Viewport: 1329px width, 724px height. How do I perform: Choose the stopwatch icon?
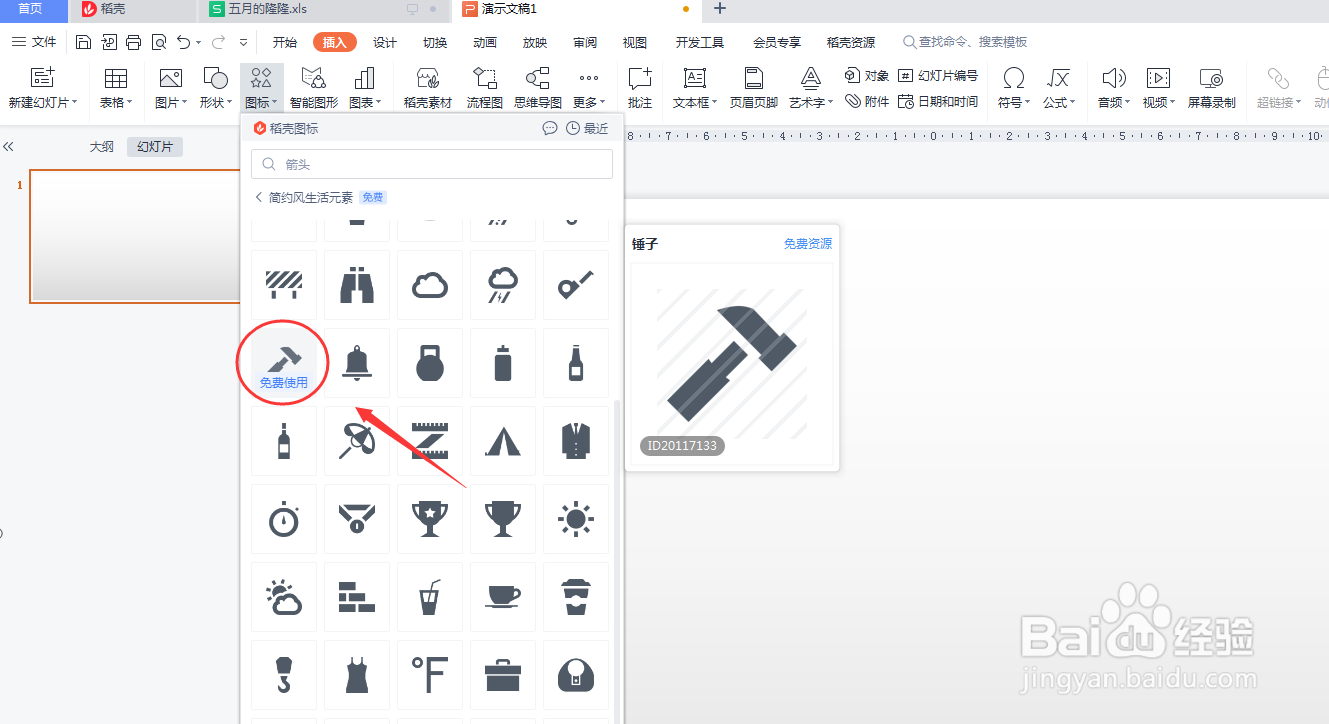(x=284, y=518)
